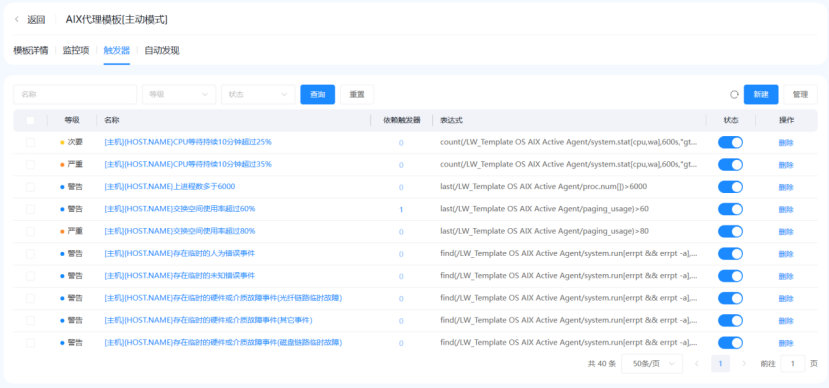829x388 pixels.
Task: Check the row for CPU等待持续10分钟超过25%
Action: pos(31,142)
